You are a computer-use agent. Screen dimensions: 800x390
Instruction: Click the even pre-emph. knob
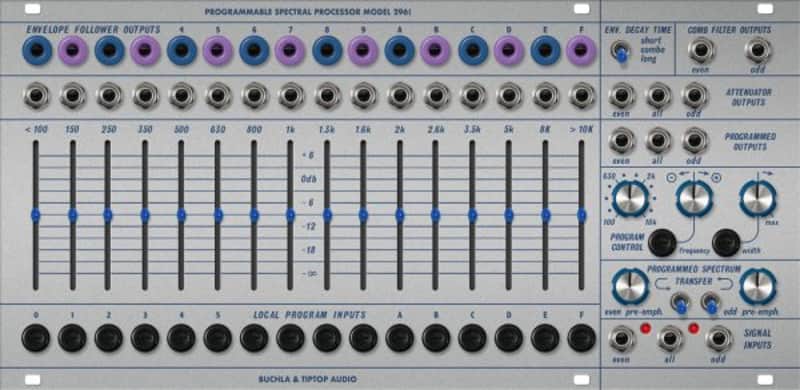pos(631,286)
